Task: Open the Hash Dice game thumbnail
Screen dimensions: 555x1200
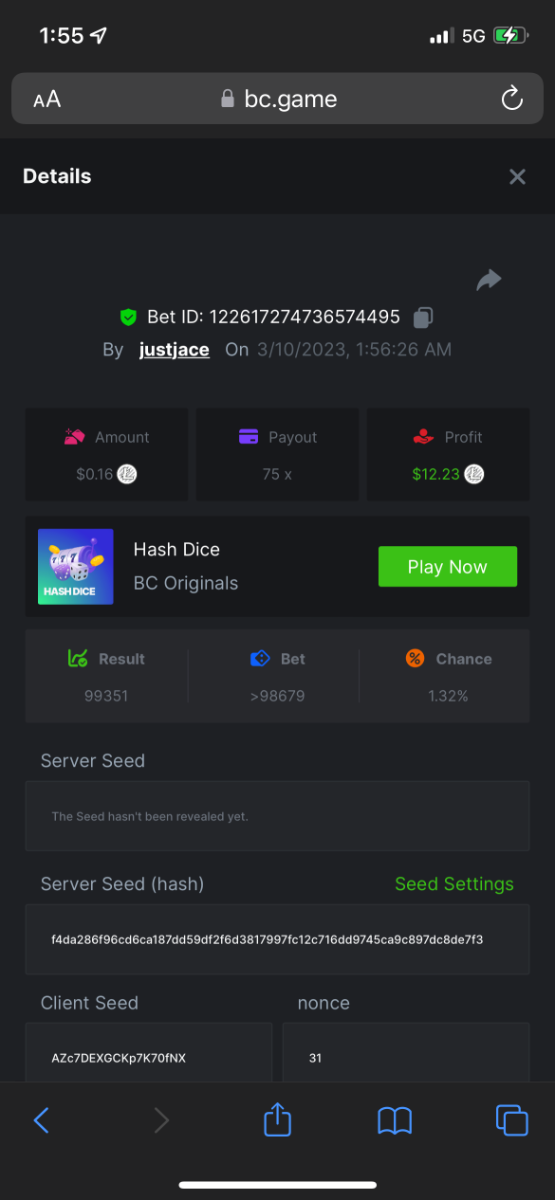Action: pos(75,567)
